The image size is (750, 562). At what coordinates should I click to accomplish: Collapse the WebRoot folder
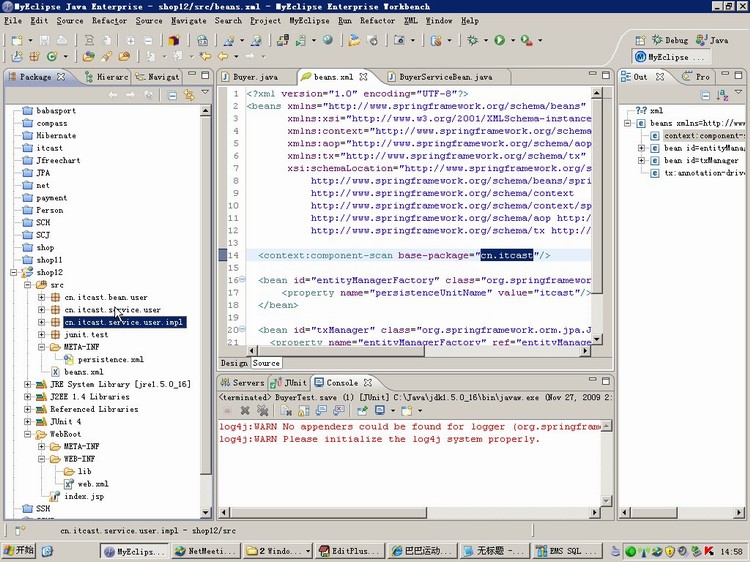tap(27, 434)
